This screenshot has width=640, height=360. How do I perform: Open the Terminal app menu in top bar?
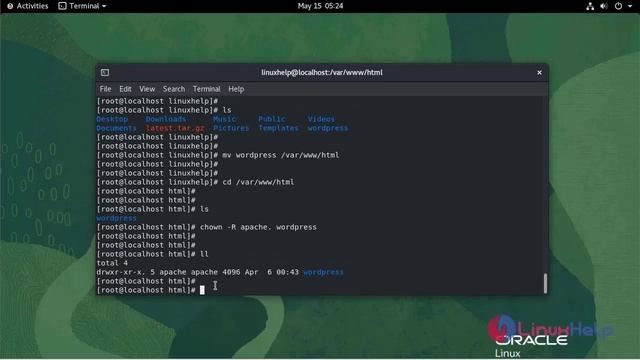(82, 6)
